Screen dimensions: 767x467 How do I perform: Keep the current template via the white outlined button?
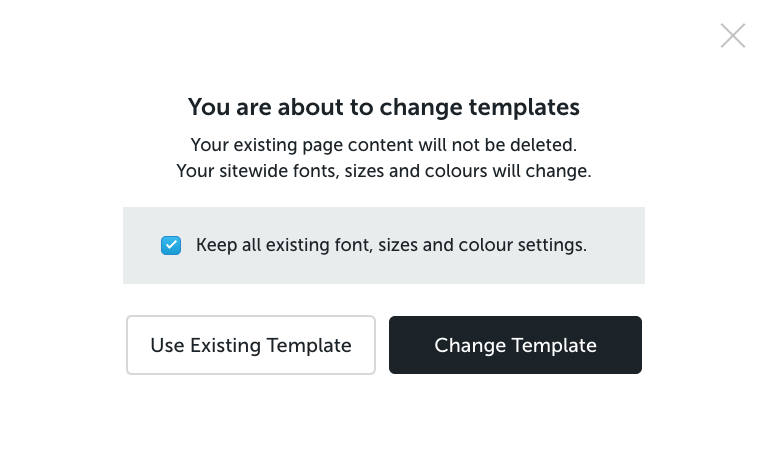click(x=251, y=345)
